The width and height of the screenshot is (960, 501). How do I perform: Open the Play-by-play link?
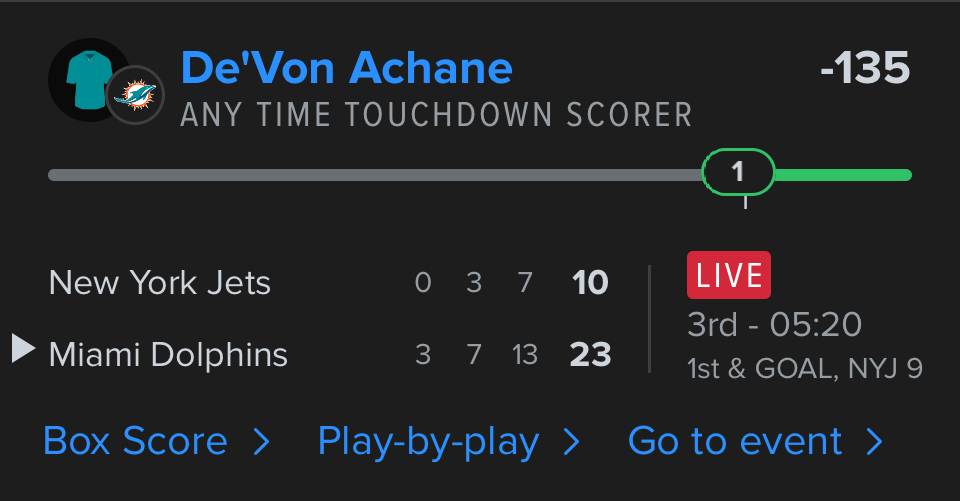[428, 441]
